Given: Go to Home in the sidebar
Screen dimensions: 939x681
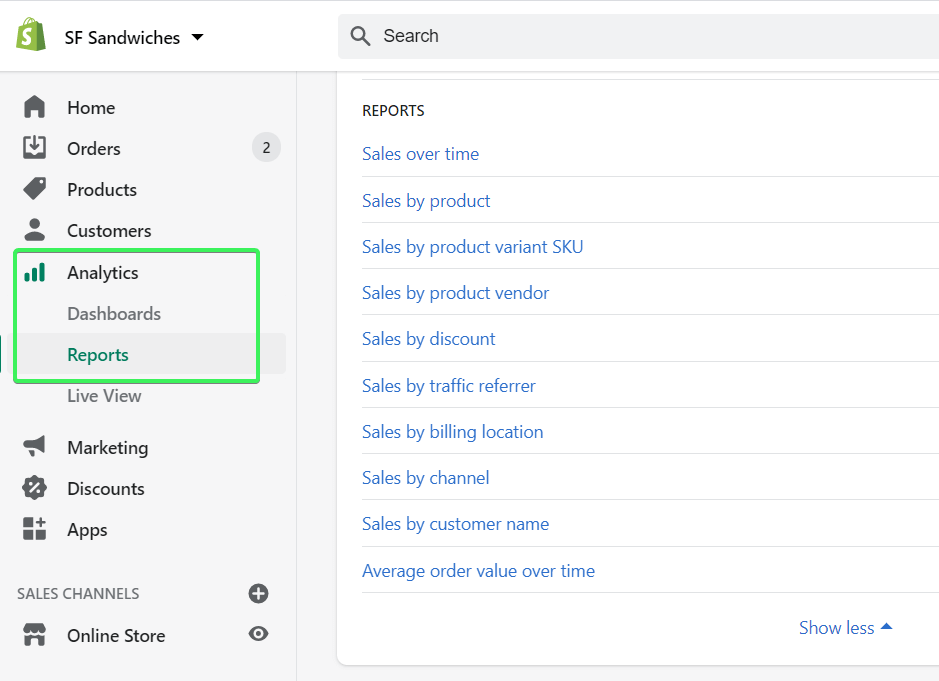Looking at the screenshot, I should point(91,108).
